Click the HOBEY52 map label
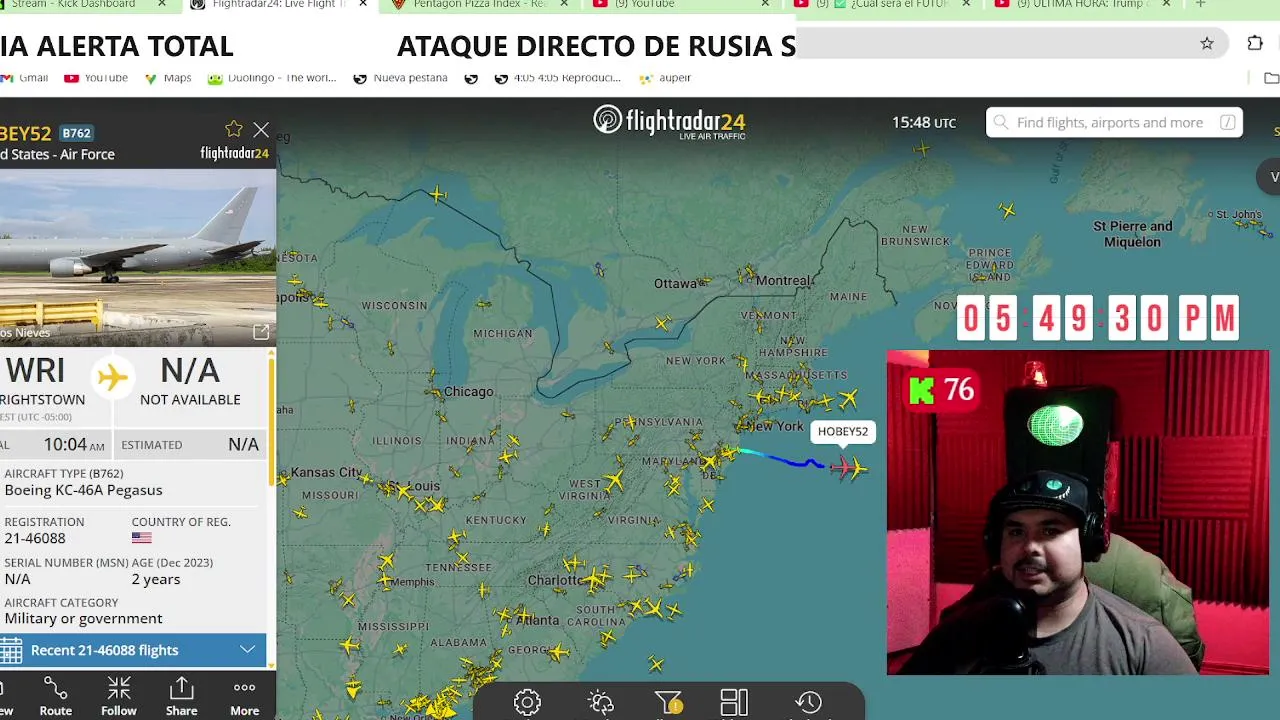This screenshot has width=1280, height=720. point(843,431)
